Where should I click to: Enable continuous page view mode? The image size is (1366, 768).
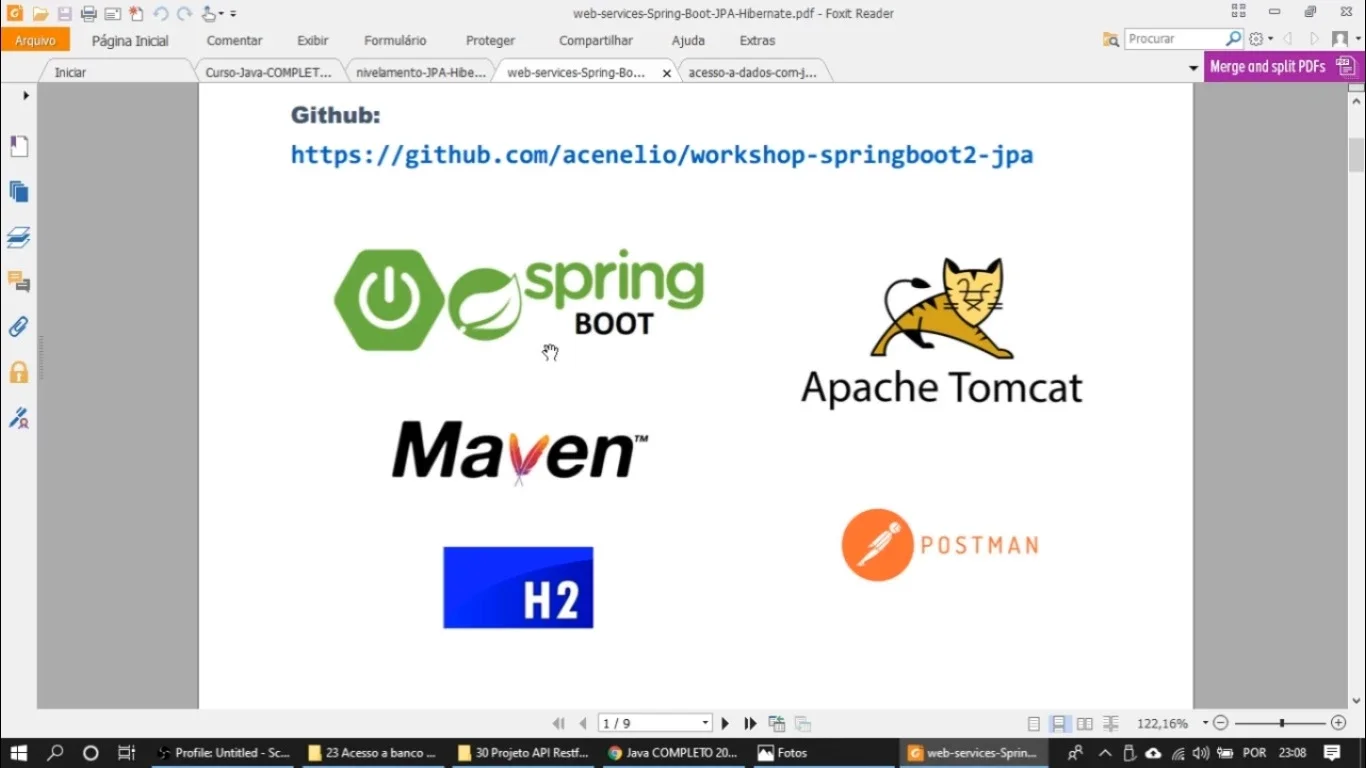(1059, 724)
